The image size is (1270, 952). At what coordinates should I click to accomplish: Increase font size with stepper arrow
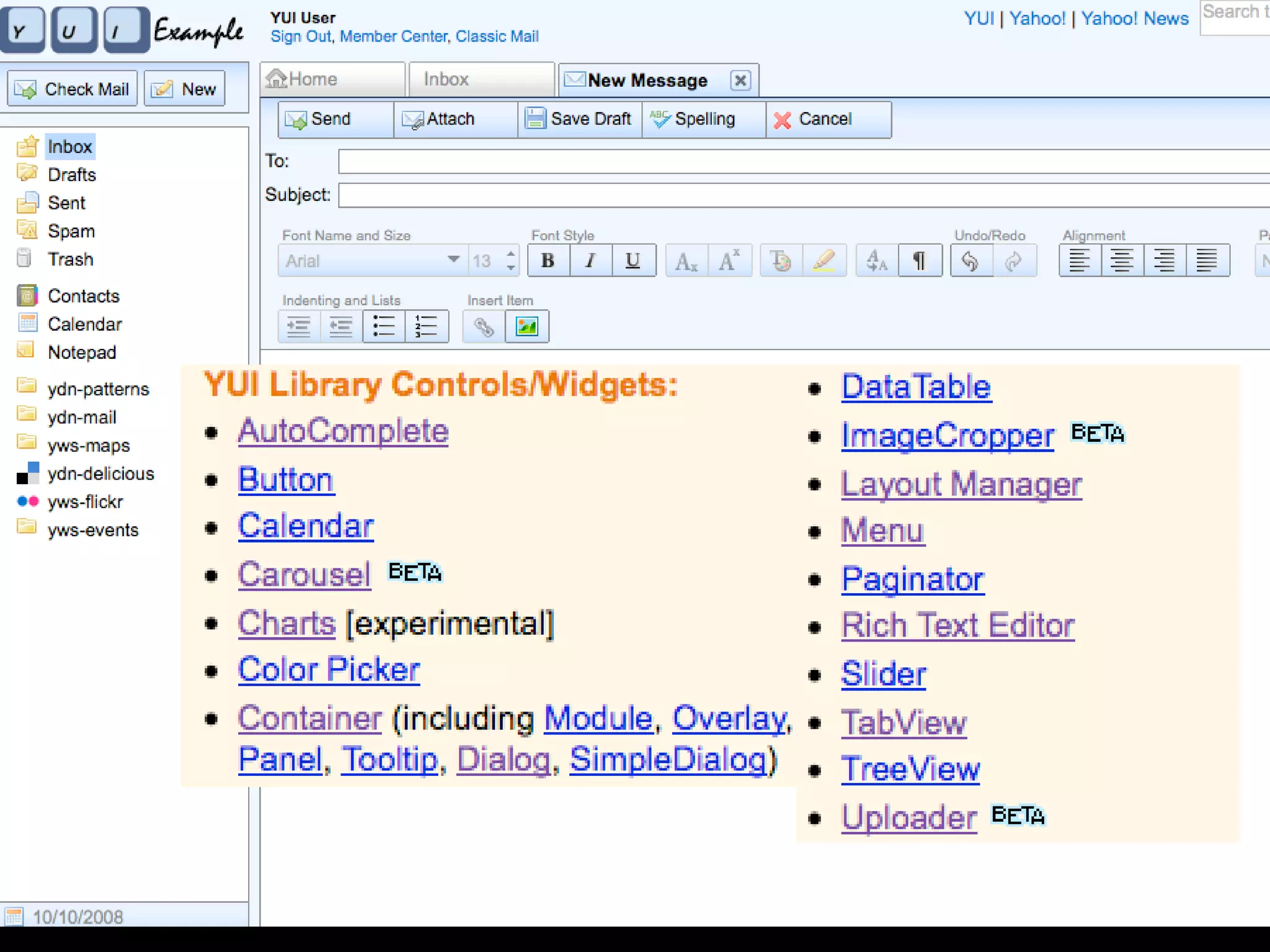point(510,253)
